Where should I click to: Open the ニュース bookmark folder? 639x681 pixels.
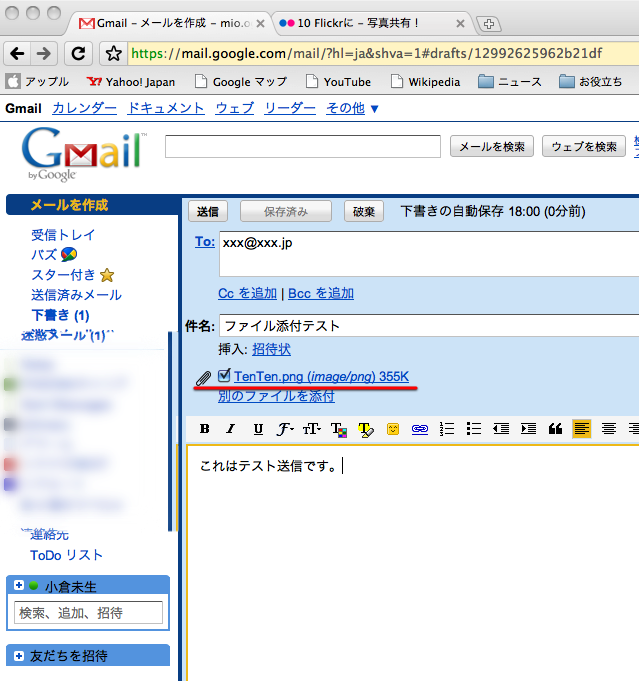click(510, 82)
